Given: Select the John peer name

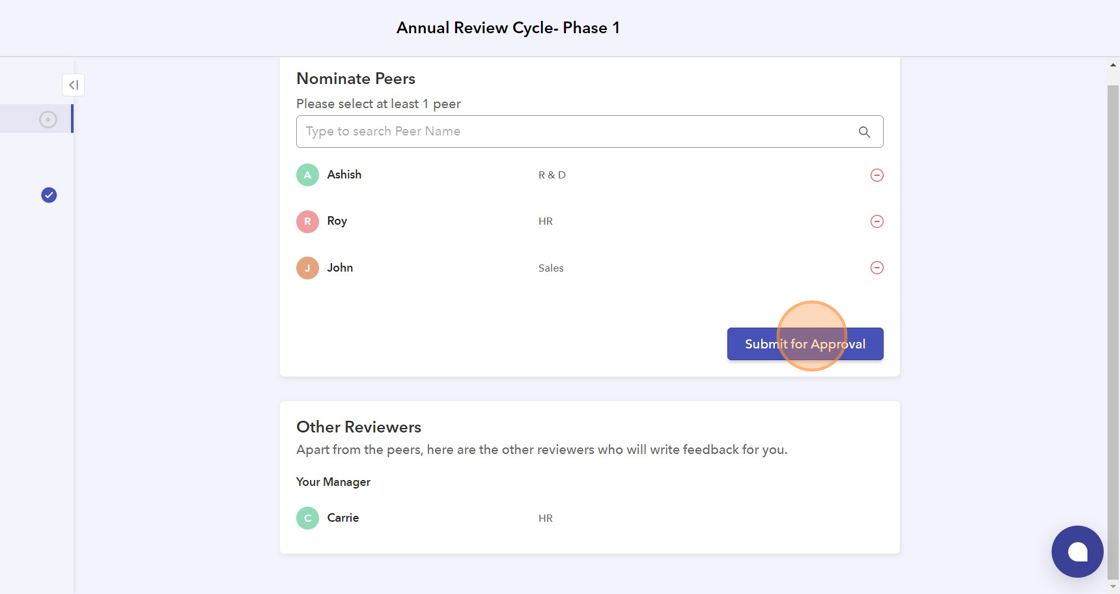Looking at the screenshot, I should click(x=340, y=268).
